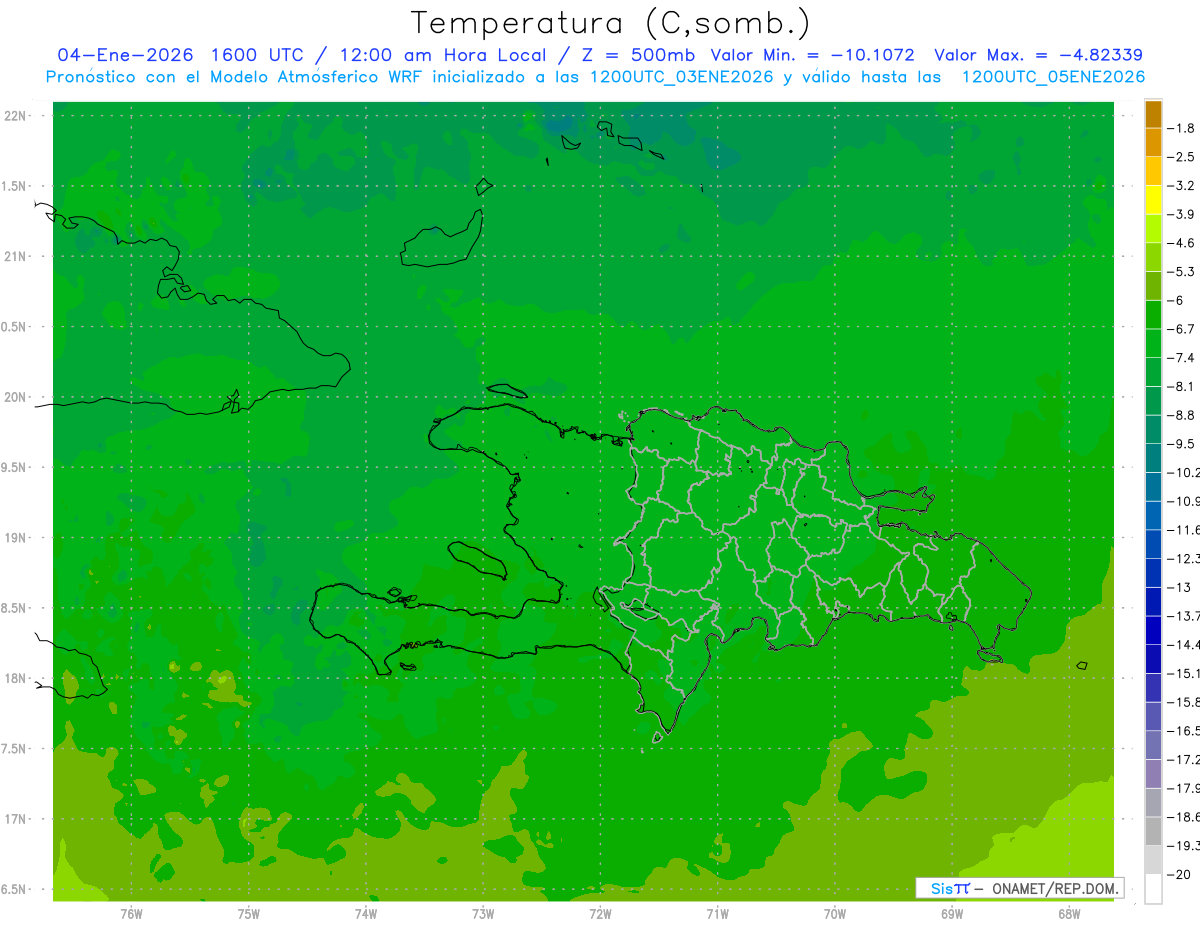Click the '-2.5' color bar label
Image resolution: width=1200 pixels, height=927 pixels.
pos(1182,157)
